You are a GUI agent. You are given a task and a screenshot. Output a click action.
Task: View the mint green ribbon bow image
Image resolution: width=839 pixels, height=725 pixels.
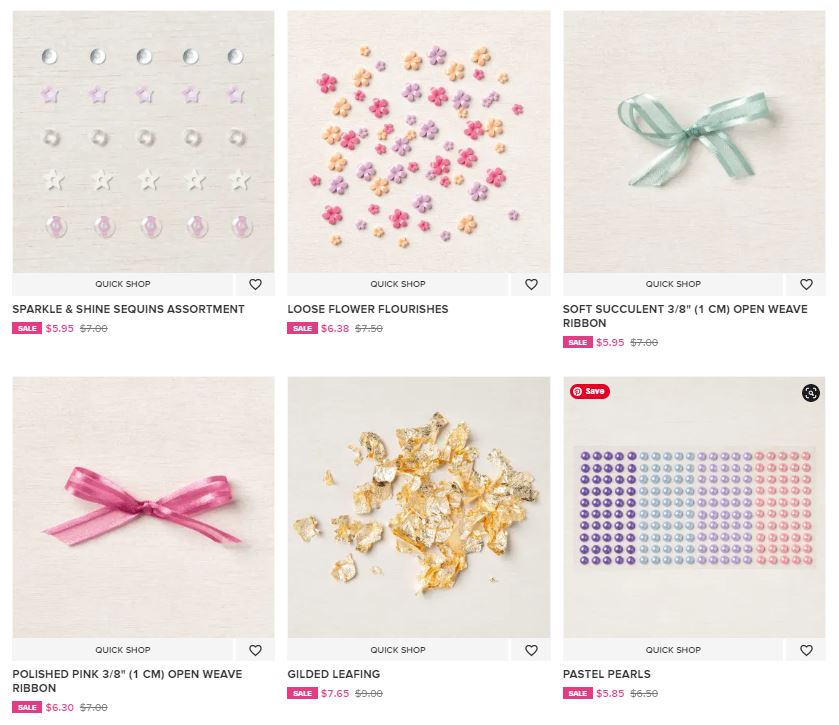tap(693, 141)
